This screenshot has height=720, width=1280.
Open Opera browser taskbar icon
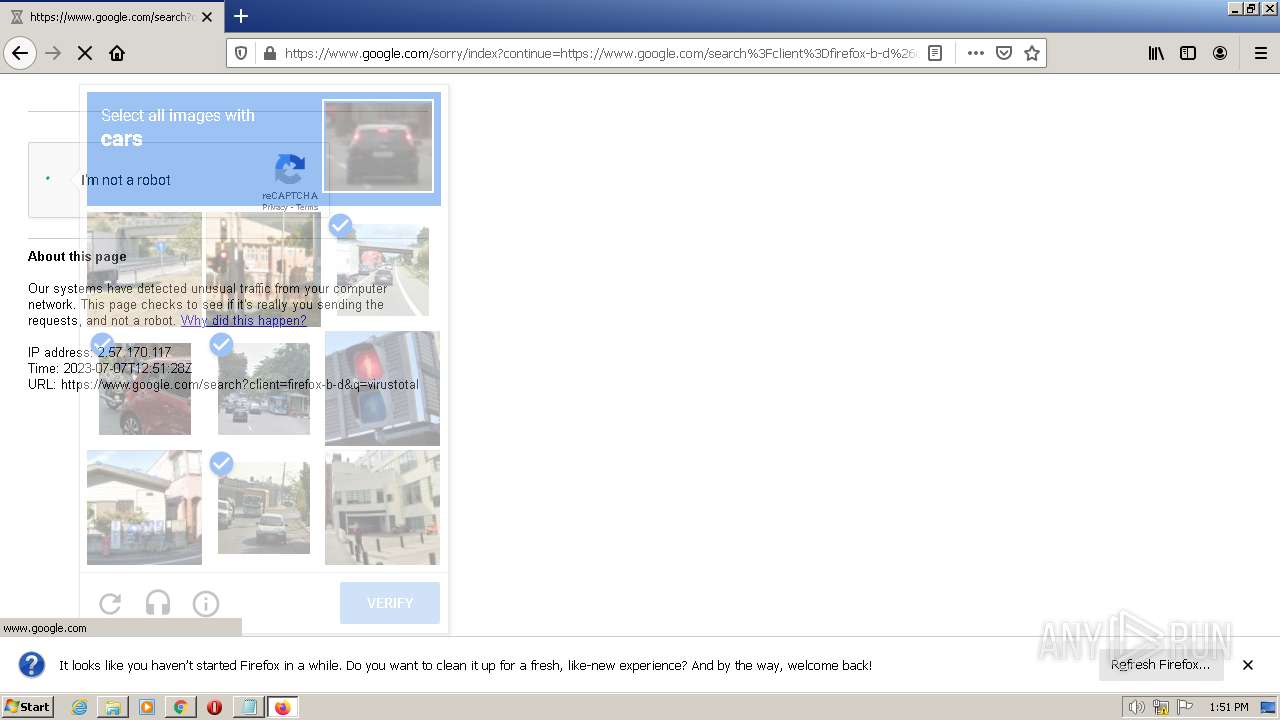click(x=214, y=707)
